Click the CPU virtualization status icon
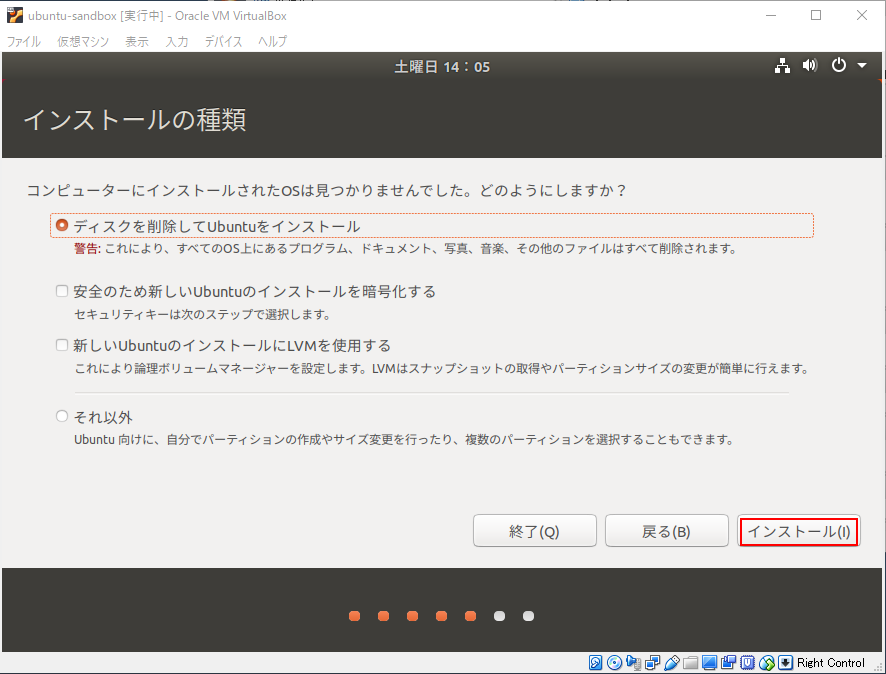Screen dimensions: 886x674 (747, 662)
